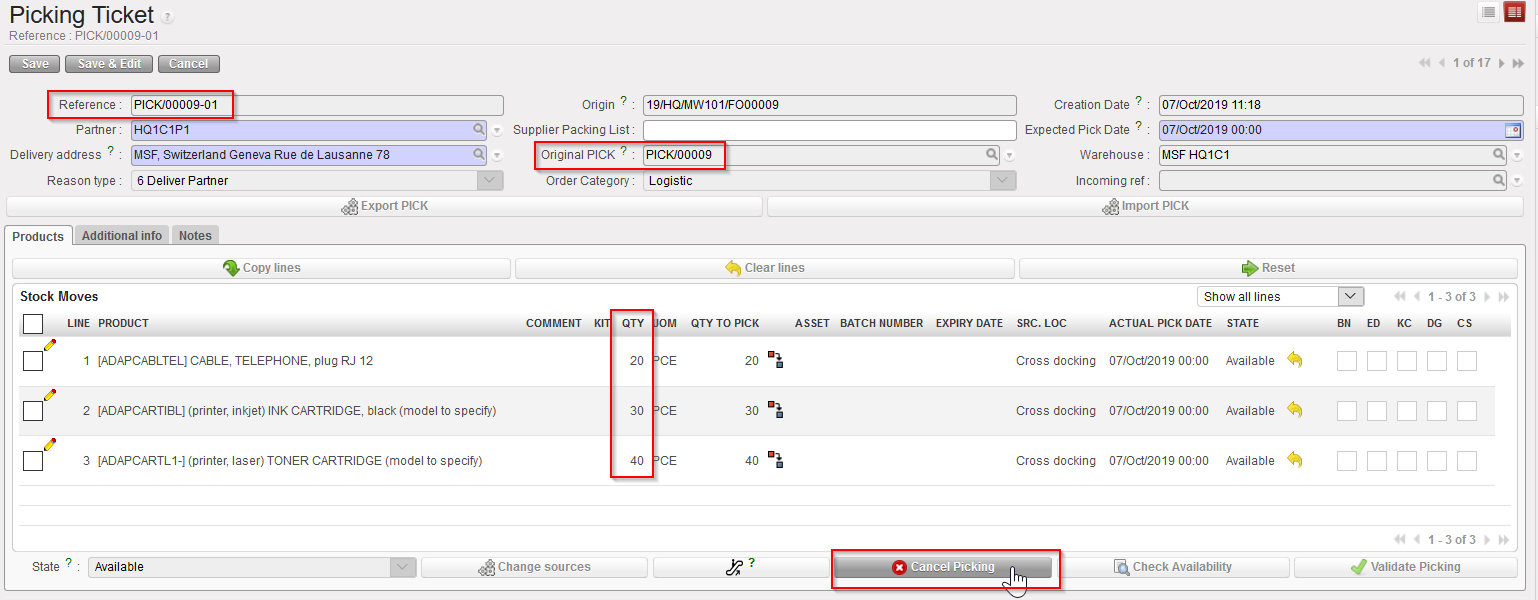Switch to the Additional info tab
1538x600 pixels.
[x=122, y=236]
